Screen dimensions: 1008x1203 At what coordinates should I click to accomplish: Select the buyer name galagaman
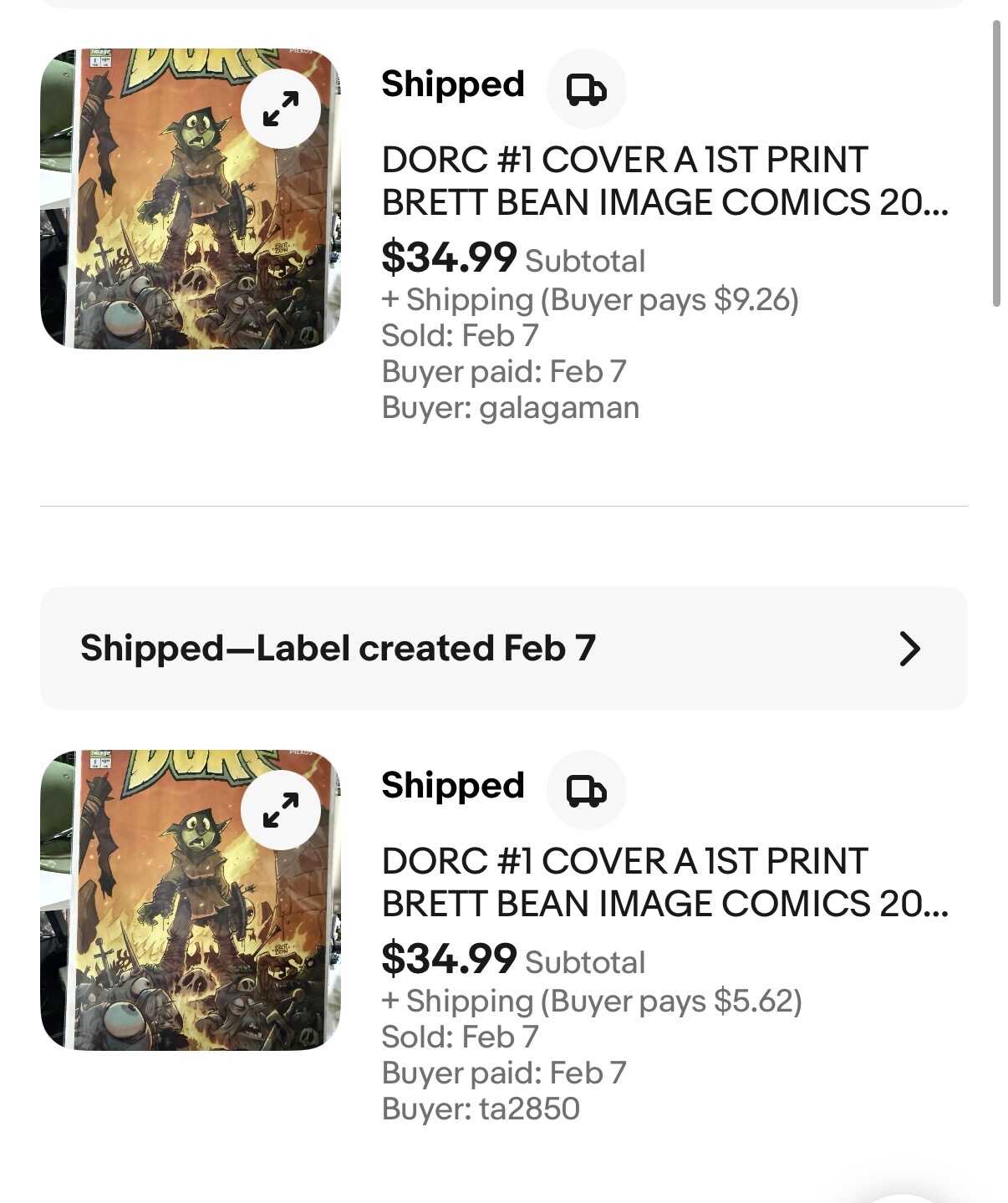(x=559, y=408)
